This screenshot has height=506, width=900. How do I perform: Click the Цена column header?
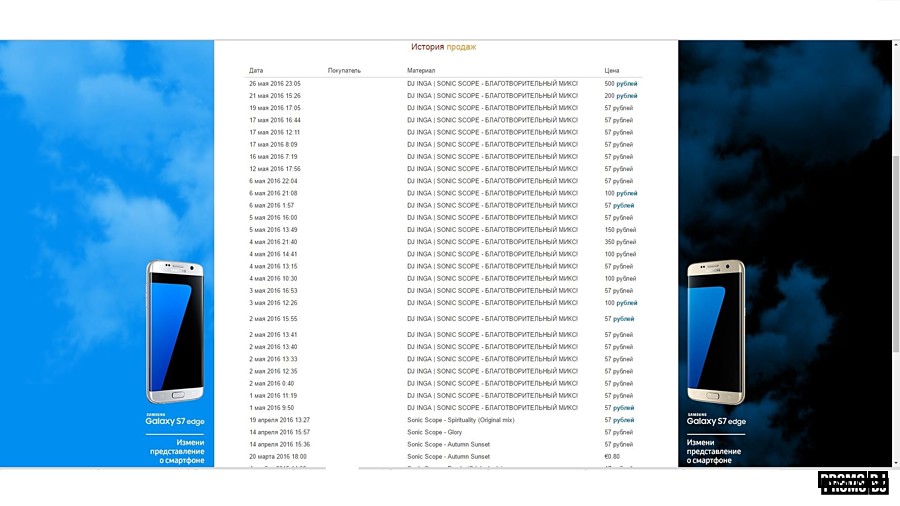pyautogui.click(x=612, y=71)
